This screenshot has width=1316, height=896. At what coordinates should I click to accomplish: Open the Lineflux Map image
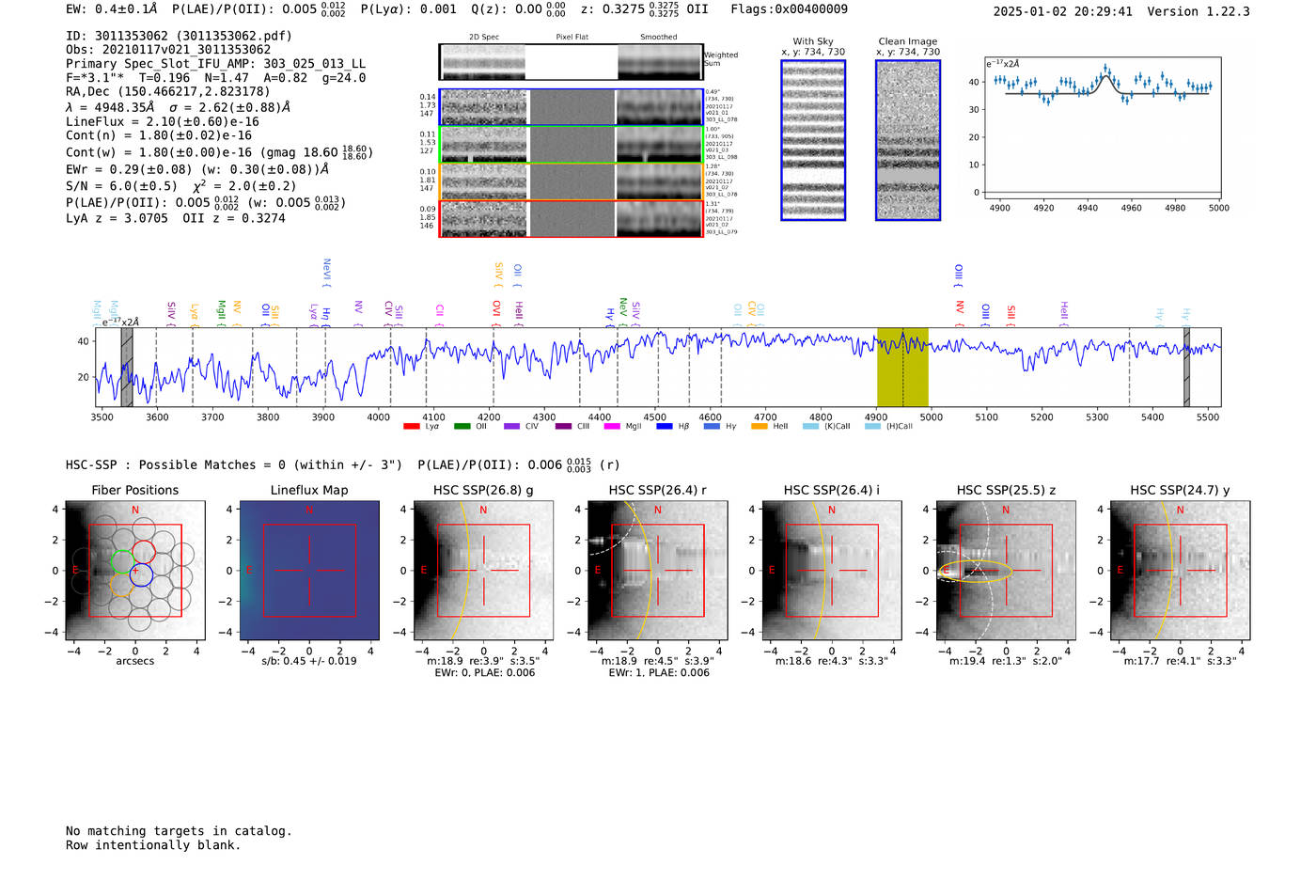pyautogui.click(x=309, y=571)
